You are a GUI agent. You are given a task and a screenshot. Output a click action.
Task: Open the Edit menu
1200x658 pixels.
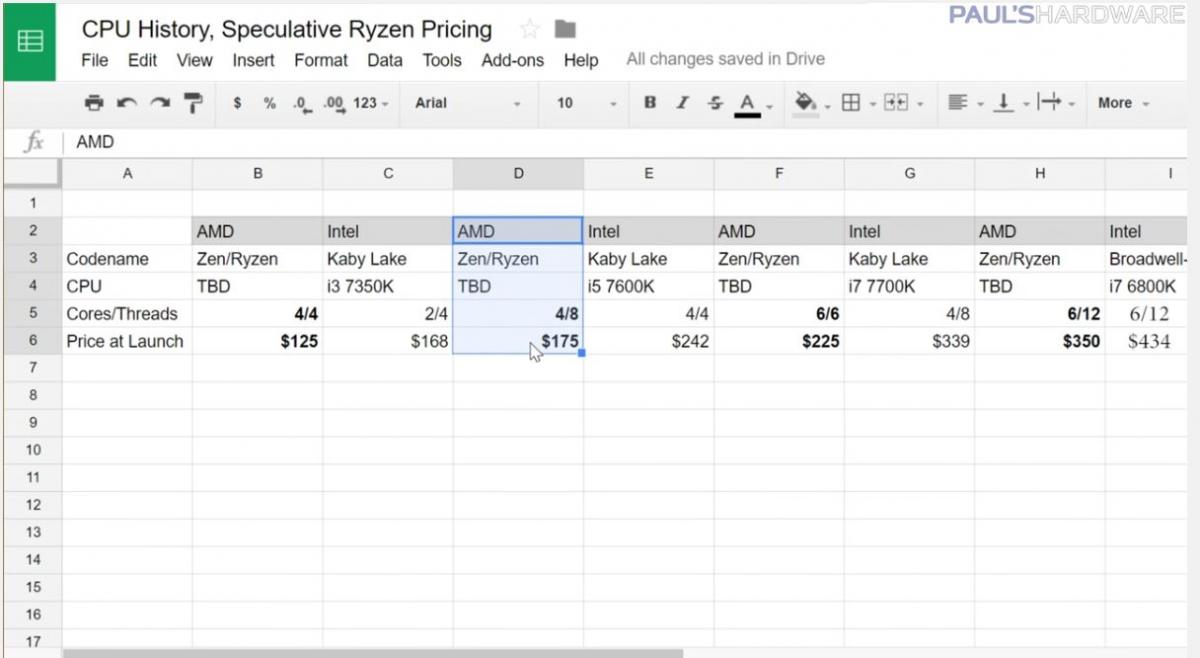tap(142, 60)
